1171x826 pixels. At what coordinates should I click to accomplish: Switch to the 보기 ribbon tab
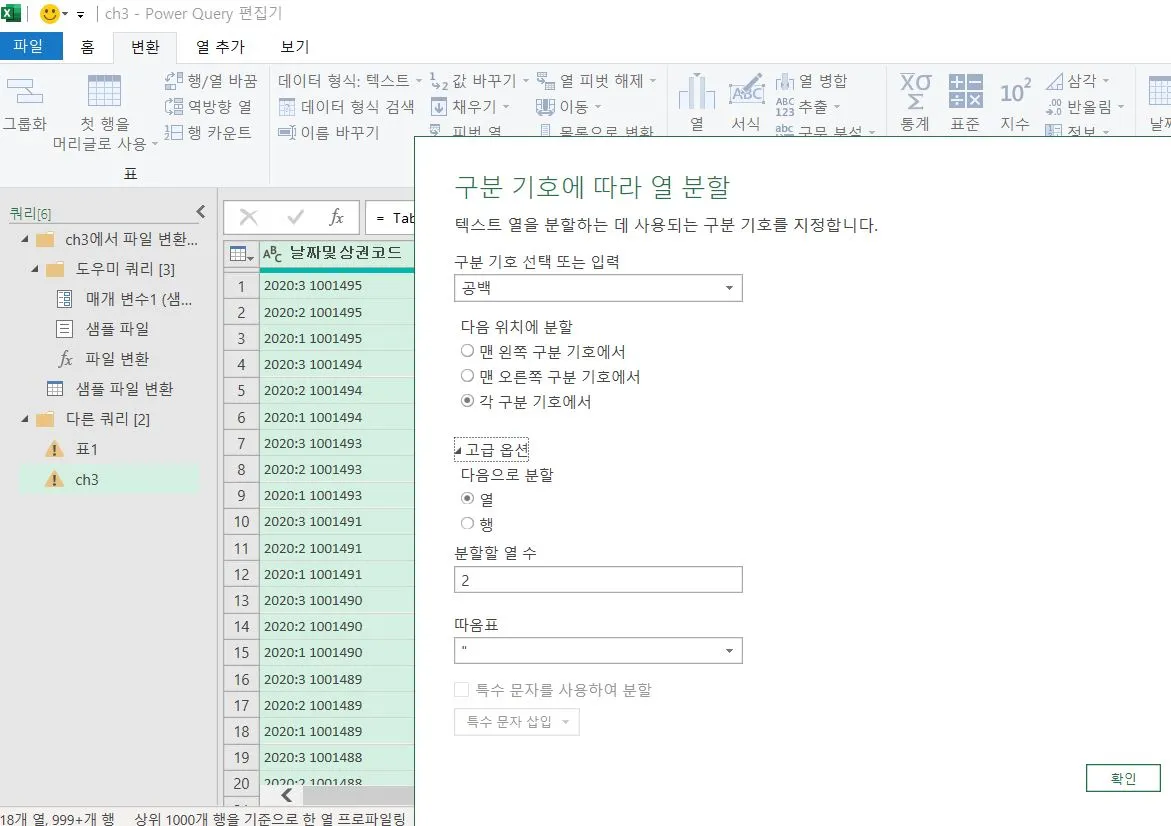coord(294,47)
